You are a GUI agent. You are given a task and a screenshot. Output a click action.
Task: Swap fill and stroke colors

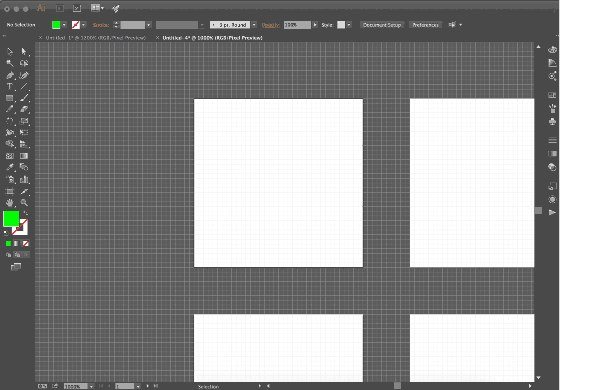pyautogui.click(x=25, y=212)
